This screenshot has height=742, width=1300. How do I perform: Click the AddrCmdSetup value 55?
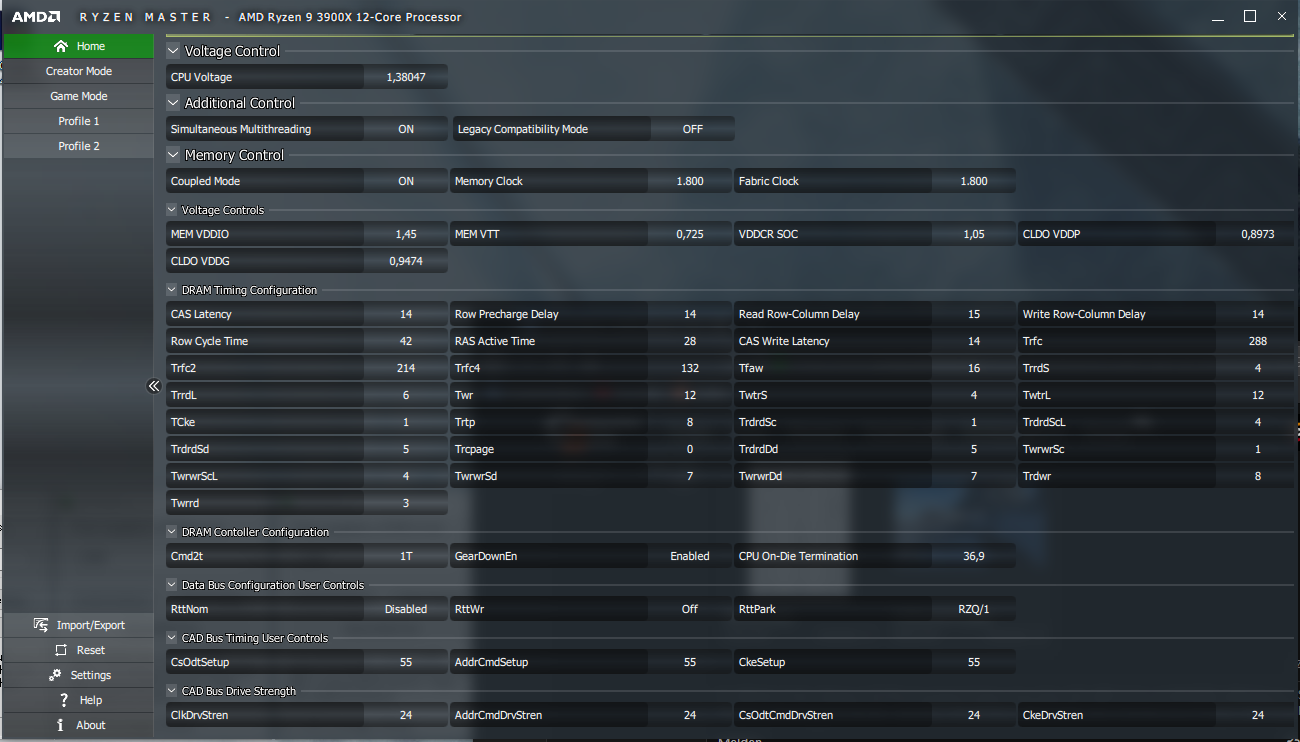tap(690, 662)
